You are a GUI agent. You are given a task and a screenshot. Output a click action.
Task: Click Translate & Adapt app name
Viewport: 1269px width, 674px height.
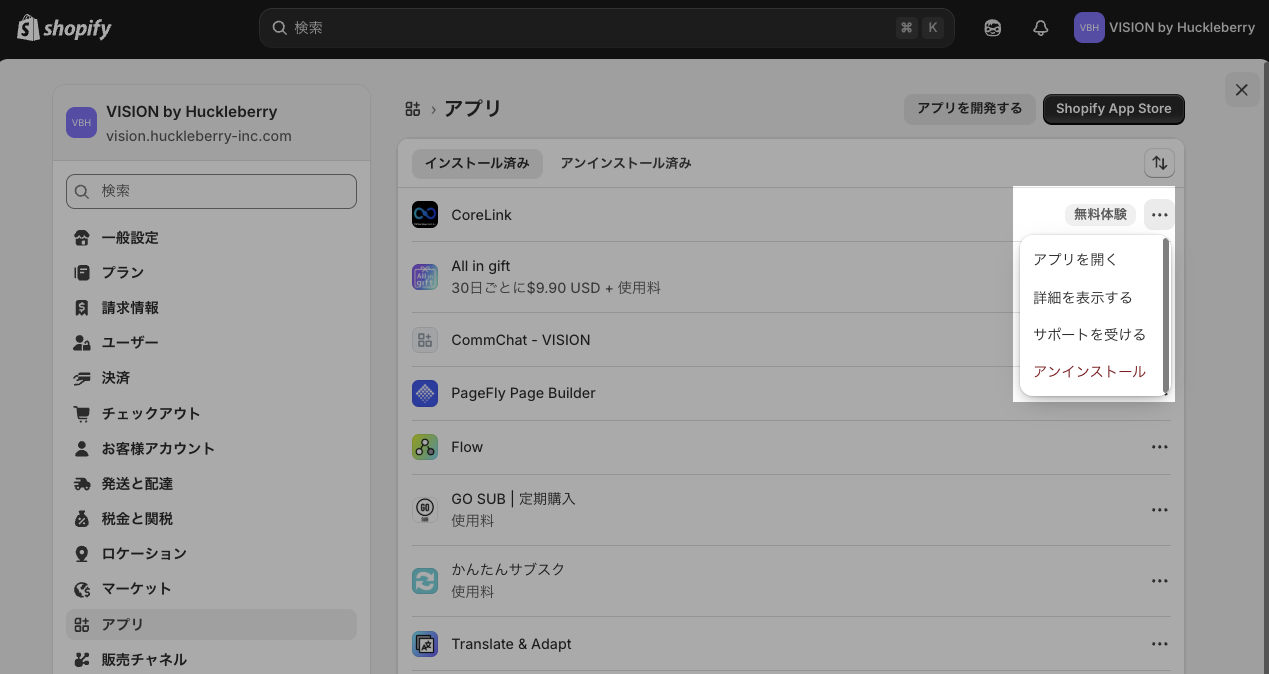[x=511, y=644]
